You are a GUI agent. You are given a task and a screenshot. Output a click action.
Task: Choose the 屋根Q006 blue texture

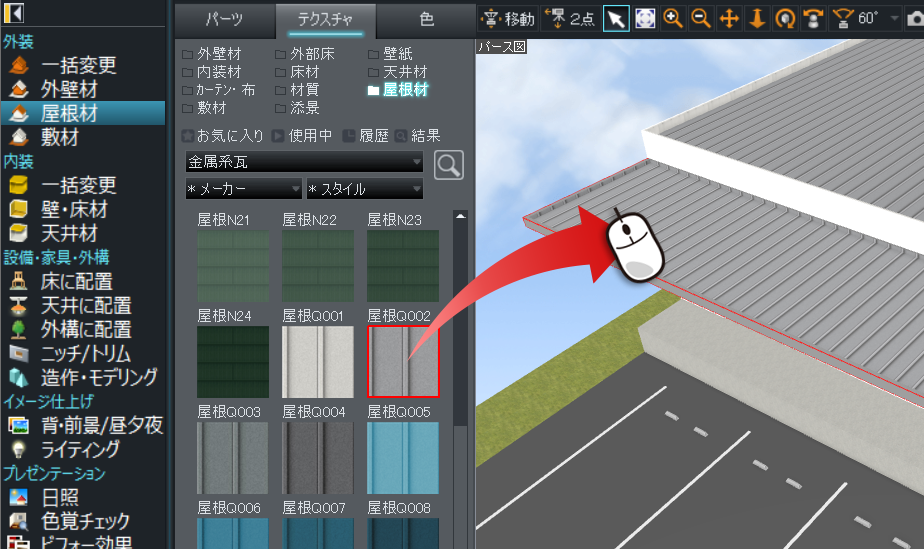click(x=233, y=533)
